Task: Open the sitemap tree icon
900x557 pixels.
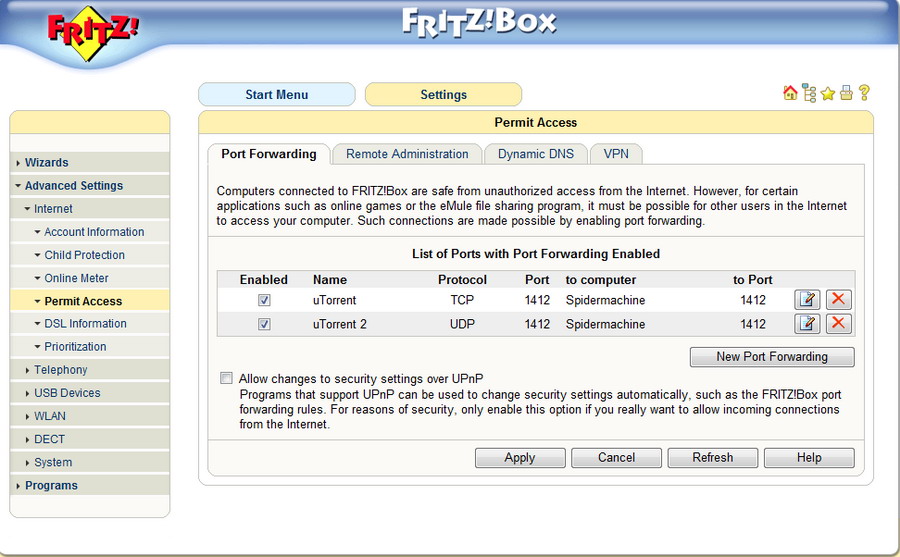Action: (x=809, y=93)
